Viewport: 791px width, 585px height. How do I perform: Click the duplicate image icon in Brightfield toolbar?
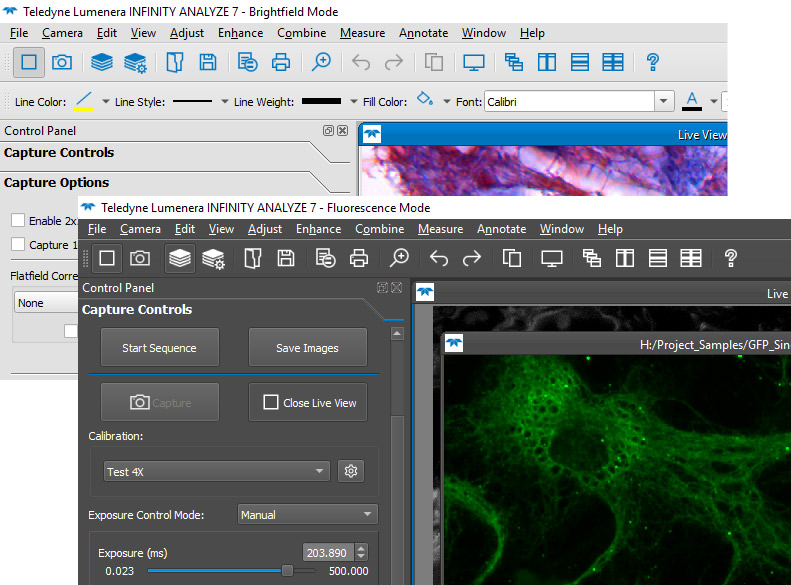[433, 63]
